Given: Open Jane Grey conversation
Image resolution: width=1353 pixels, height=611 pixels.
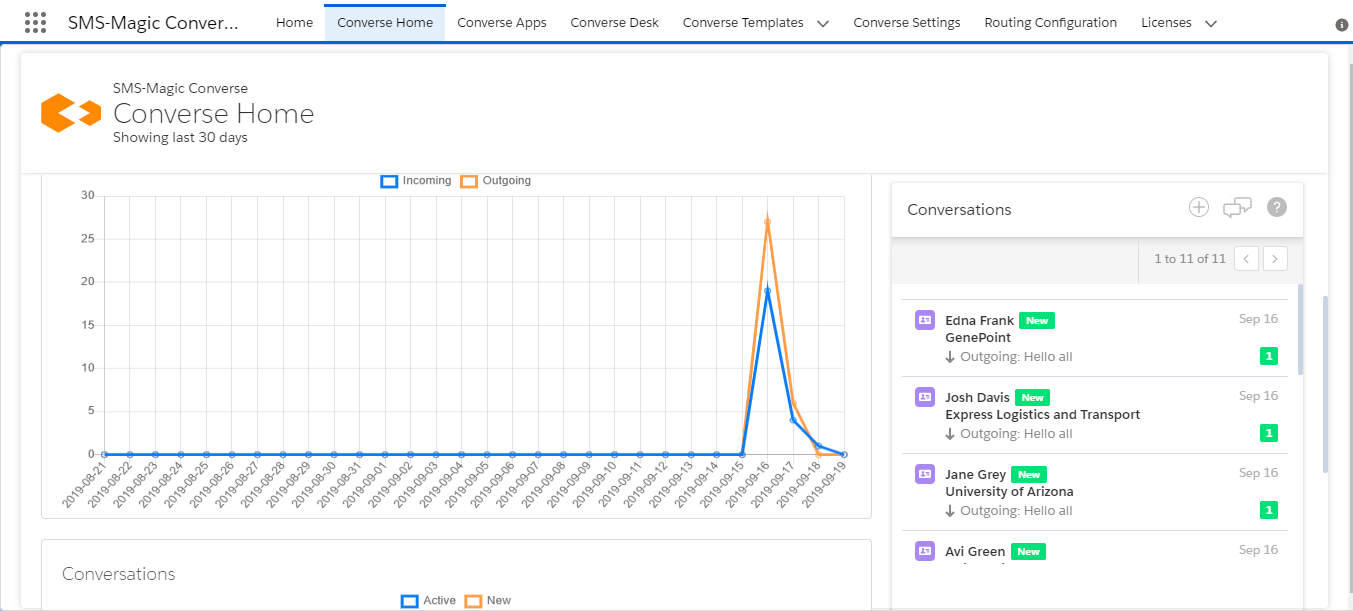Looking at the screenshot, I should (1095, 492).
